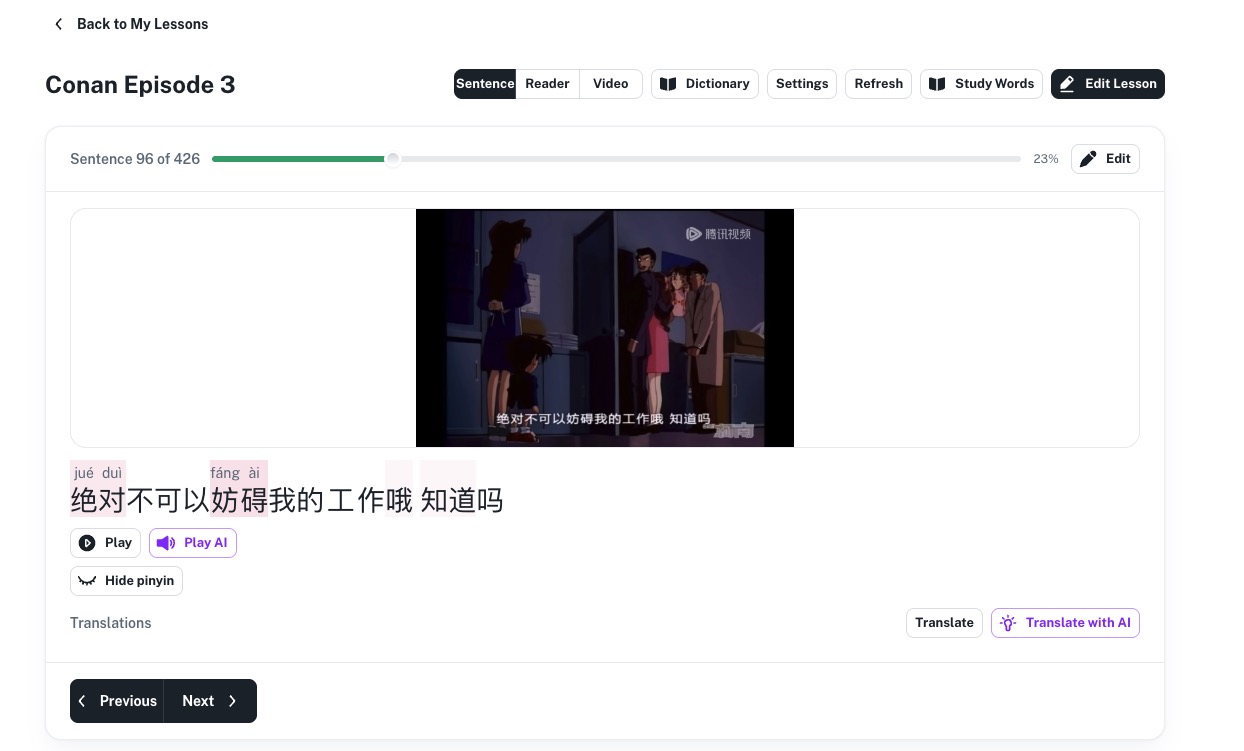Switch to the Video tab
Image resolution: width=1244 pixels, height=751 pixels.
610,84
